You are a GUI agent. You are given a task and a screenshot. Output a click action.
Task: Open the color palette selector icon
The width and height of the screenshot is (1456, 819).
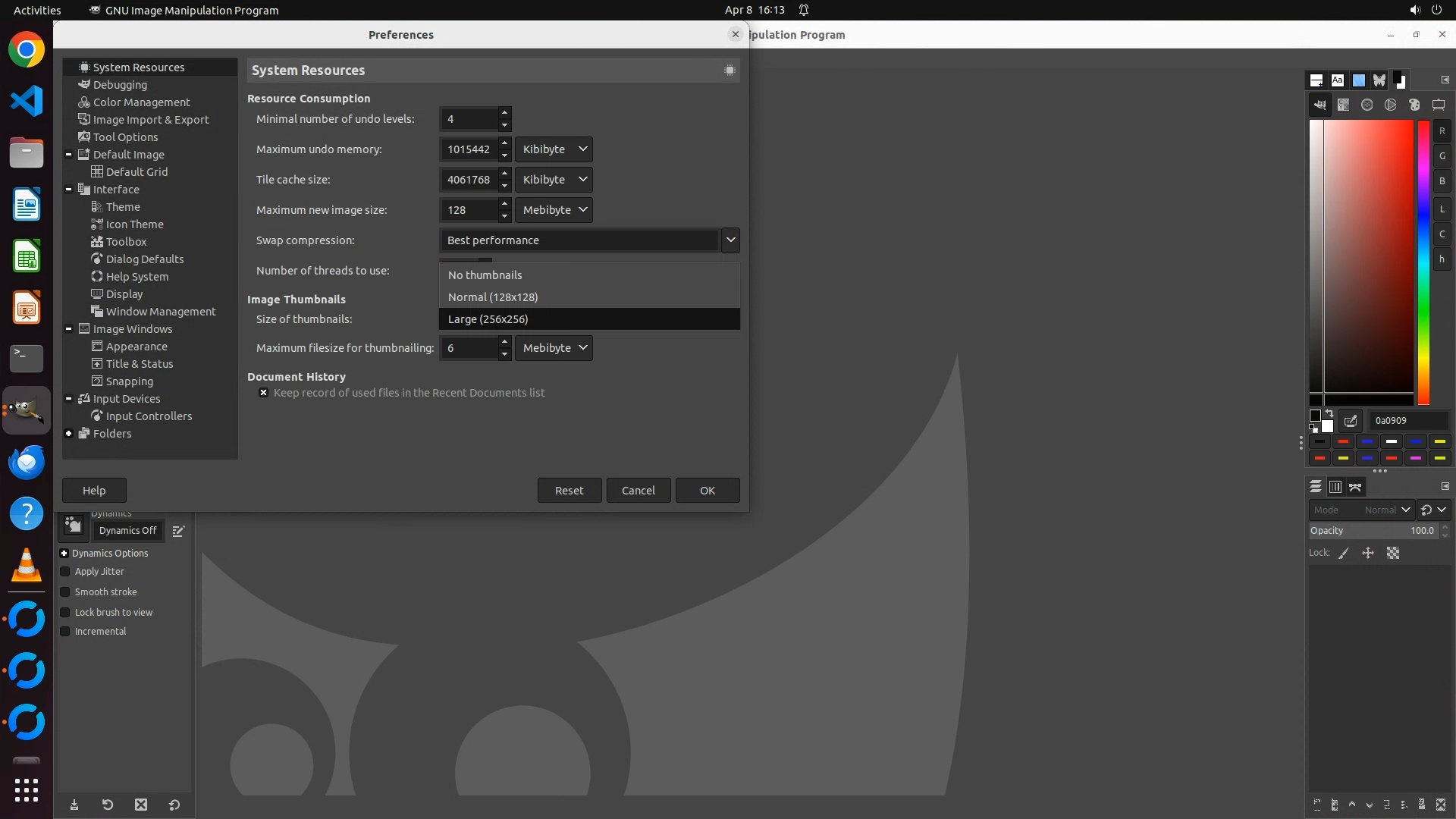1414,105
